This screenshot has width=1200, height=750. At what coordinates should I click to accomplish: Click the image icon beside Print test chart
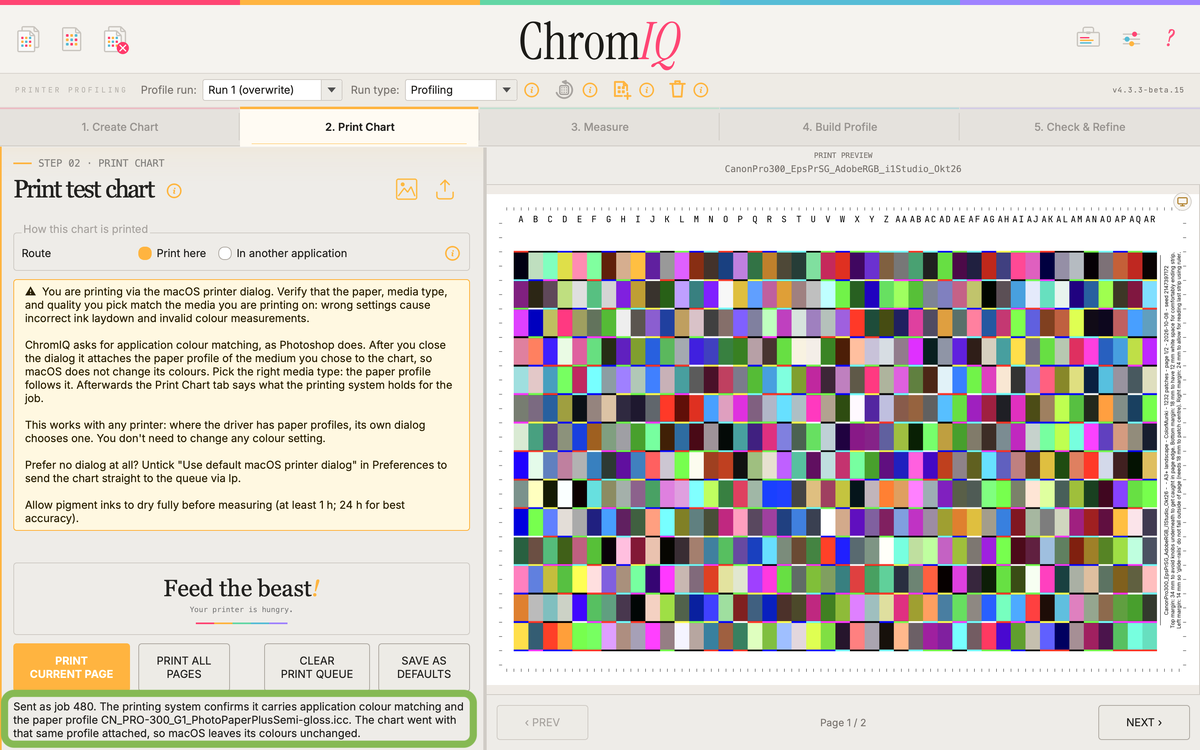point(406,189)
